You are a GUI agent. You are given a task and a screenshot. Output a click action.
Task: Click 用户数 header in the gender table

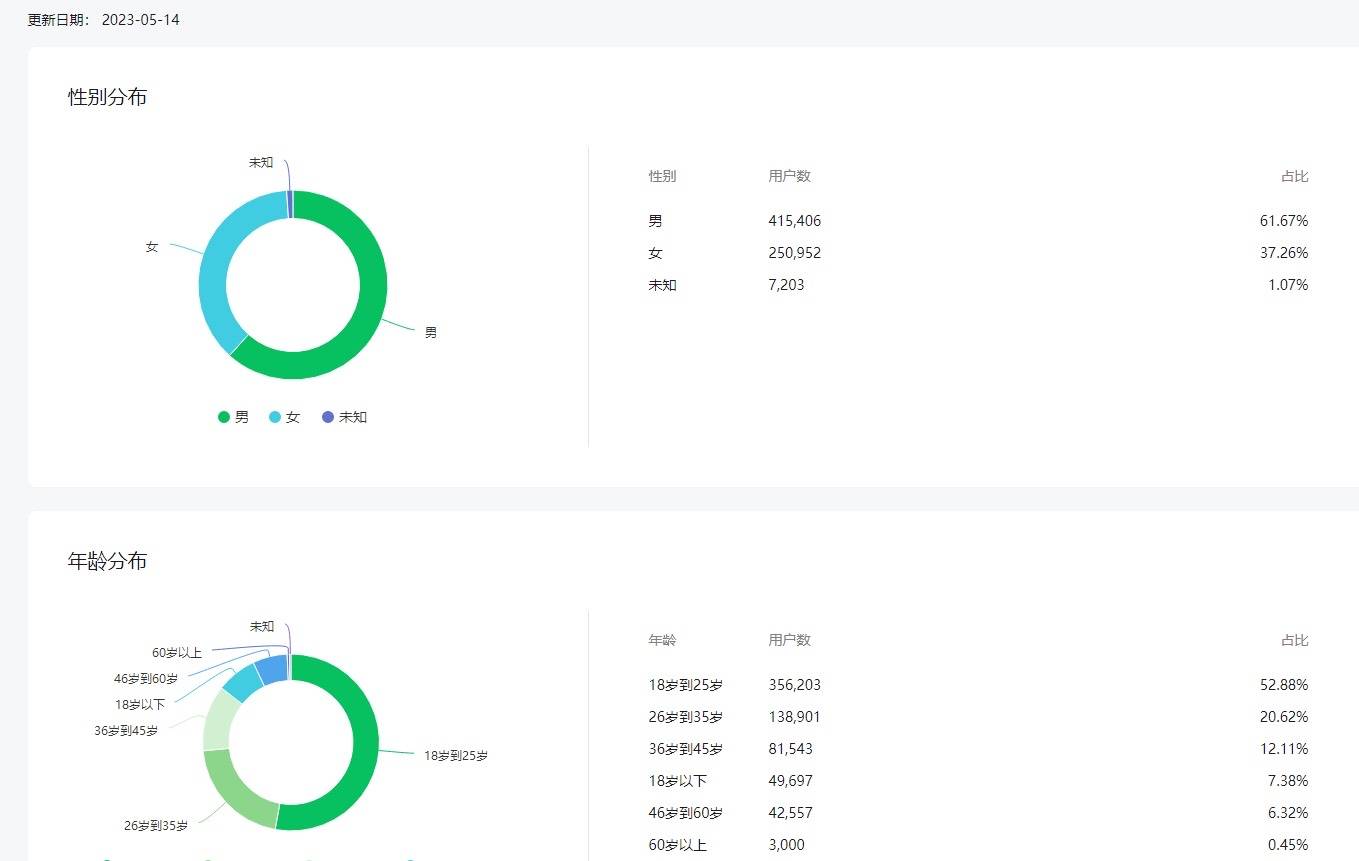coord(789,176)
